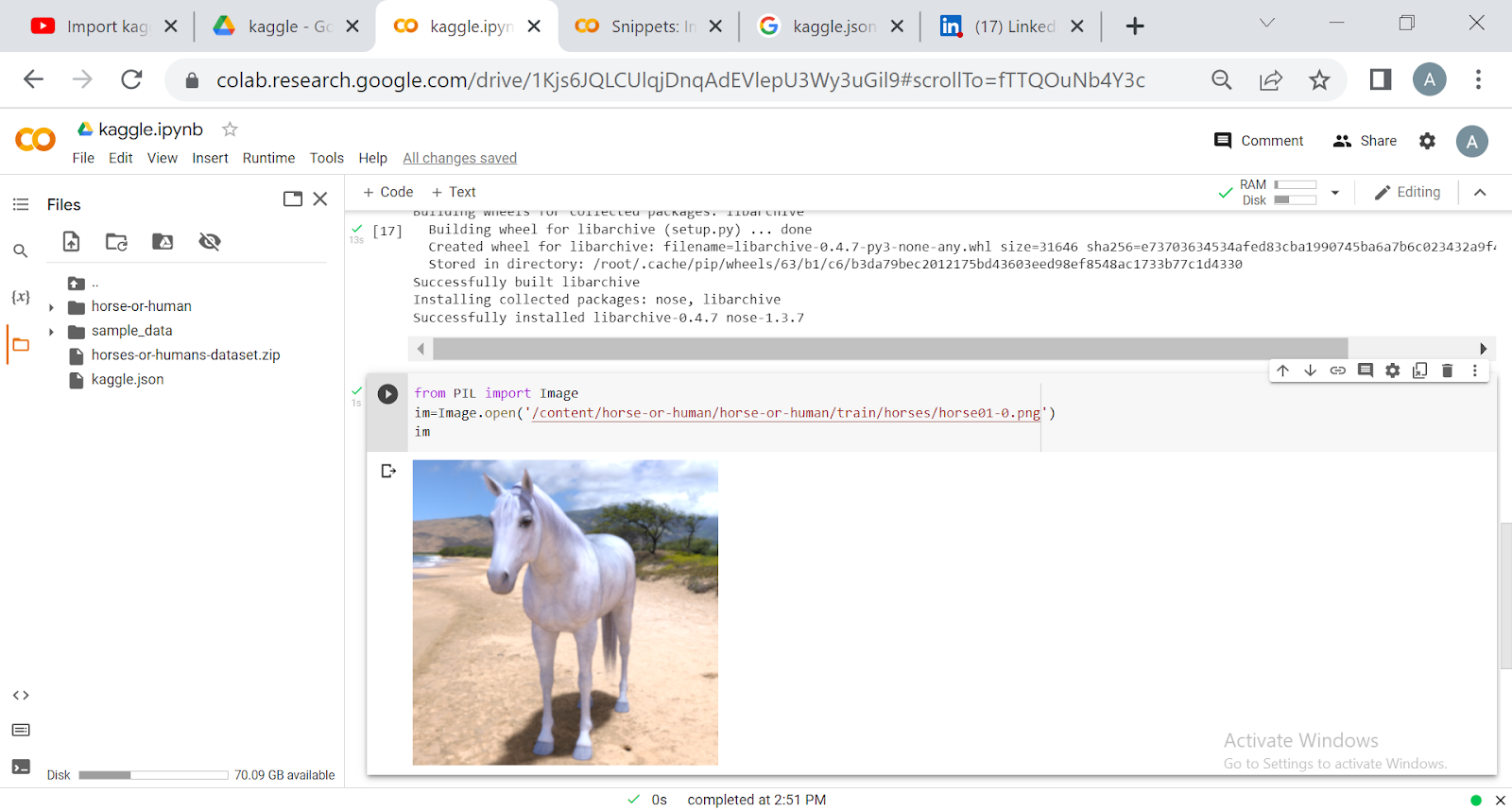Move cell up arrow

click(1282, 371)
